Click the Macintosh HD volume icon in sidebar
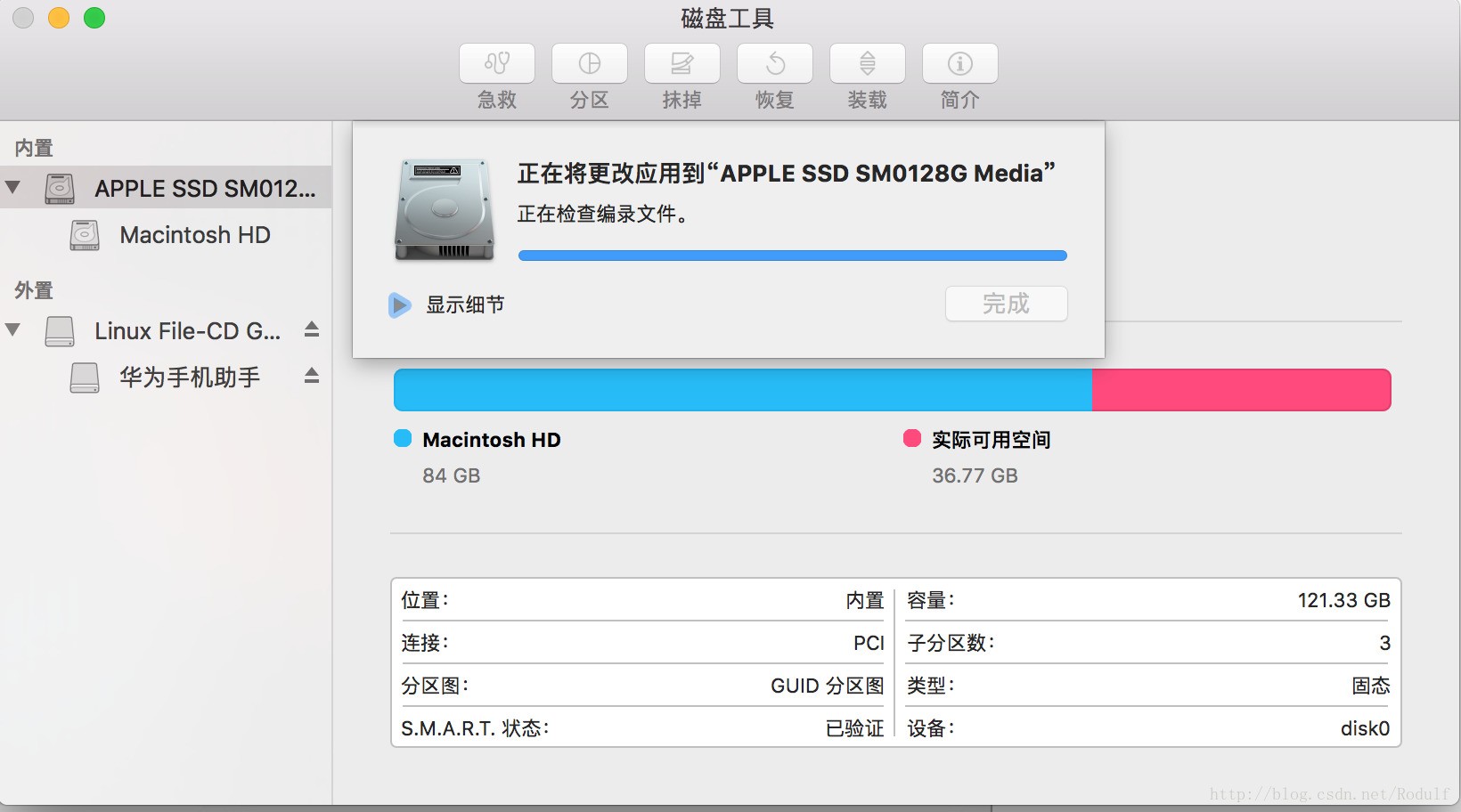 click(85, 235)
